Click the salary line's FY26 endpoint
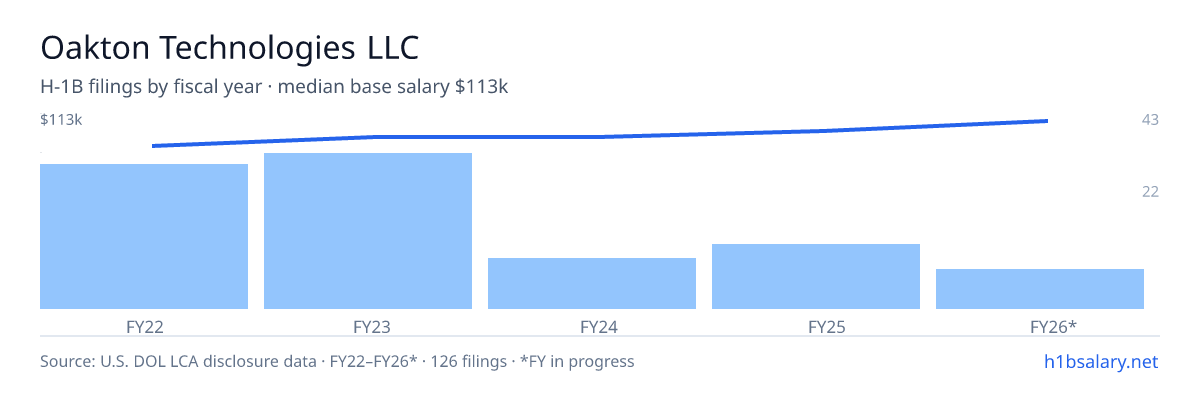This screenshot has width=1200, height=400. coord(1047,121)
